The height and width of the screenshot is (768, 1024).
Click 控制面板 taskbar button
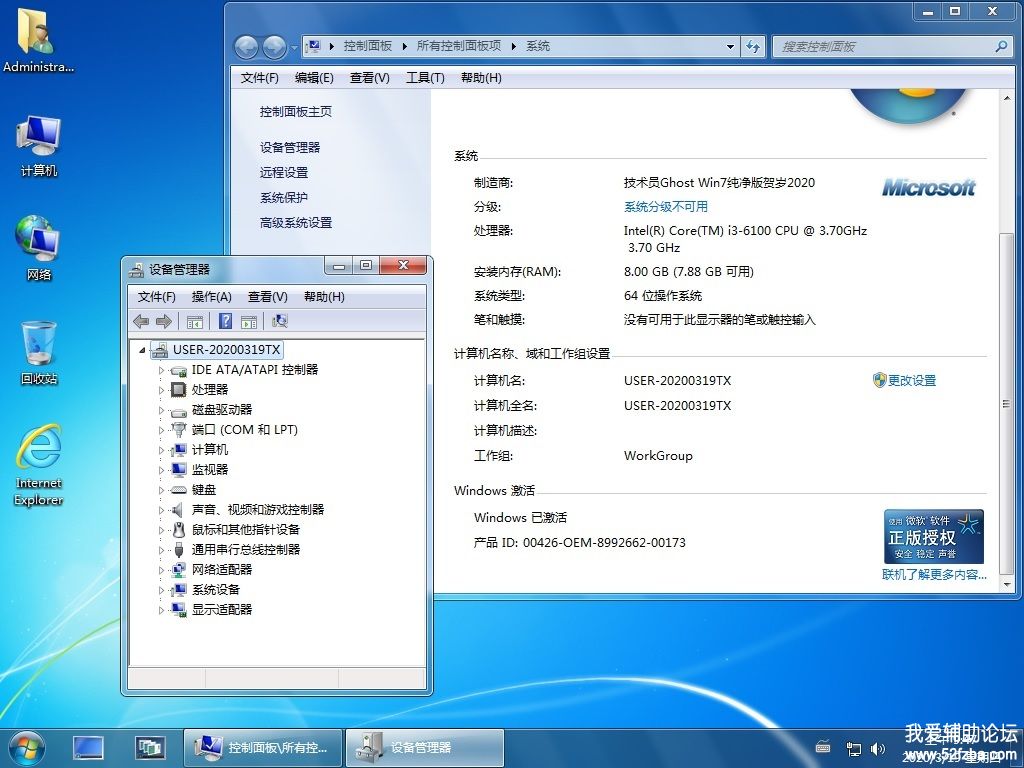[x=264, y=748]
